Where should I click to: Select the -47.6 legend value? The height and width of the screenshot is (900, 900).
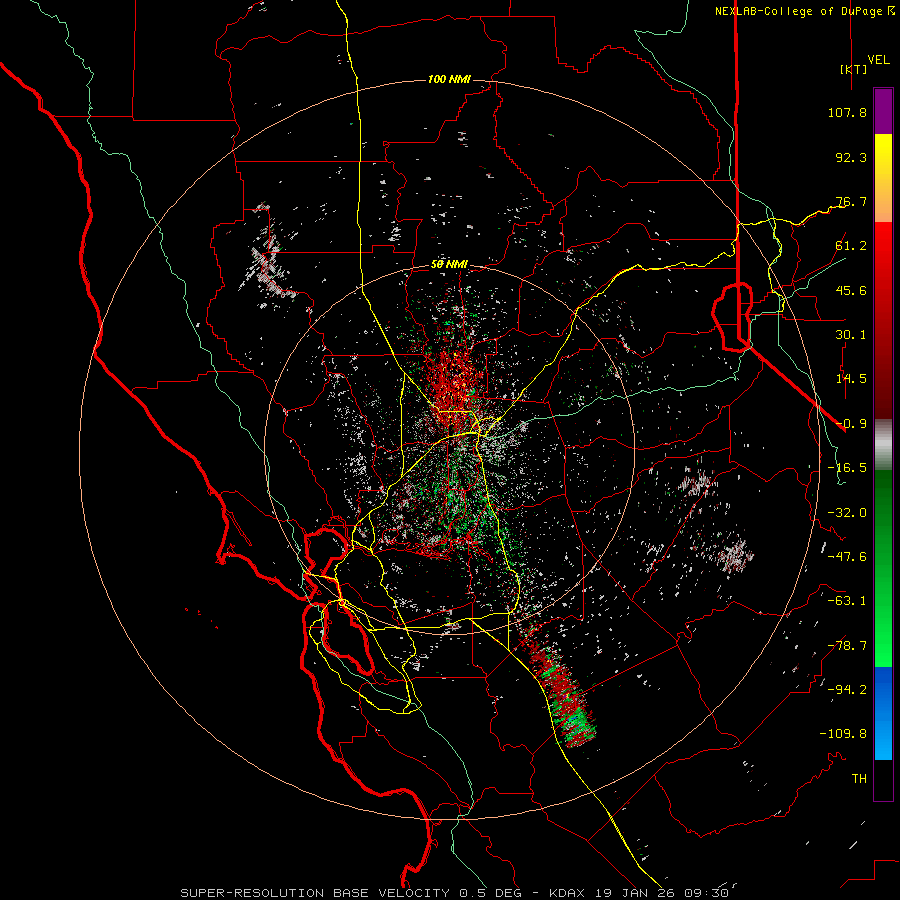tap(847, 557)
